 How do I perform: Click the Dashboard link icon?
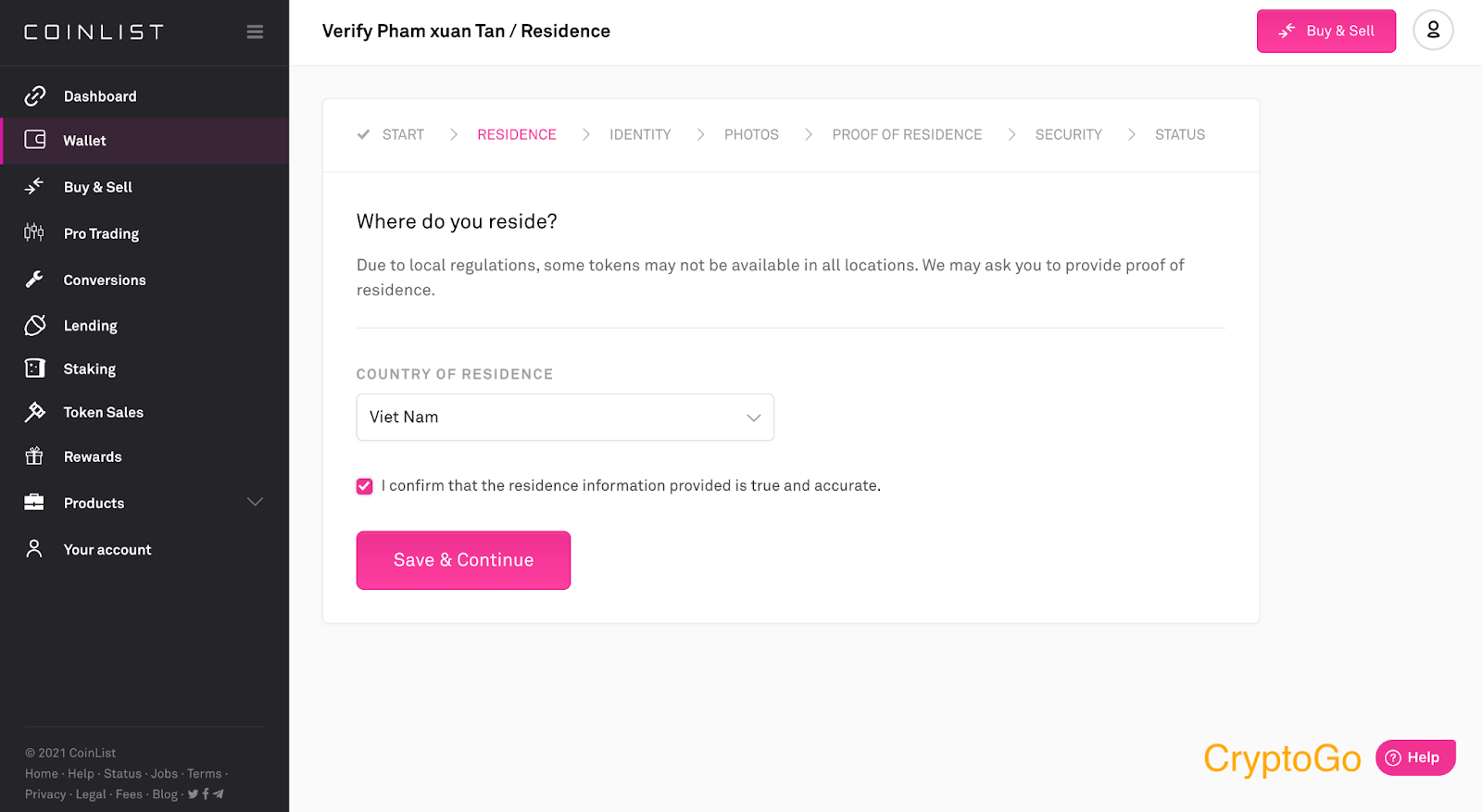coord(35,95)
